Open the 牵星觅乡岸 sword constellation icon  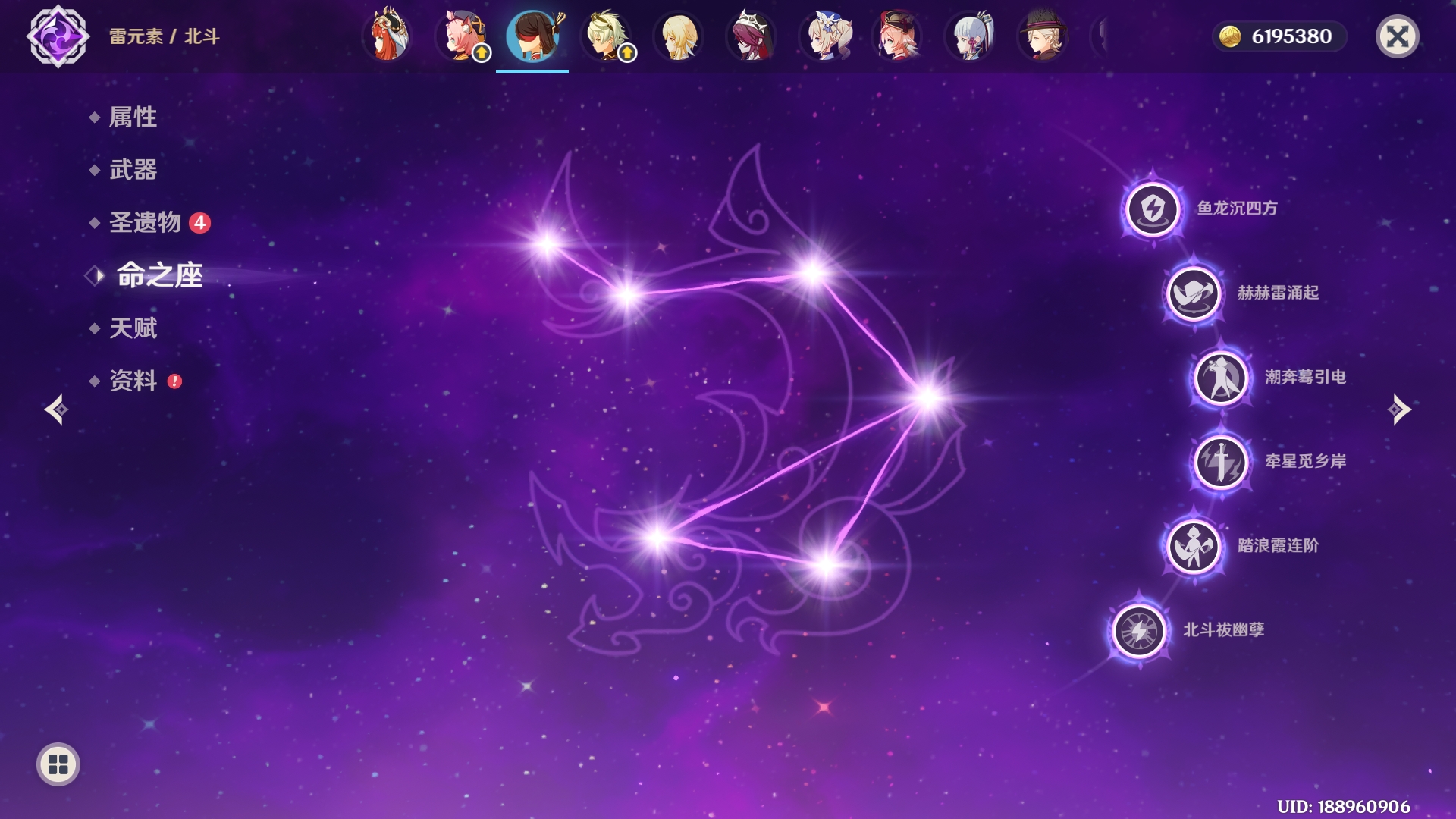pyautogui.click(x=1221, y=462)
